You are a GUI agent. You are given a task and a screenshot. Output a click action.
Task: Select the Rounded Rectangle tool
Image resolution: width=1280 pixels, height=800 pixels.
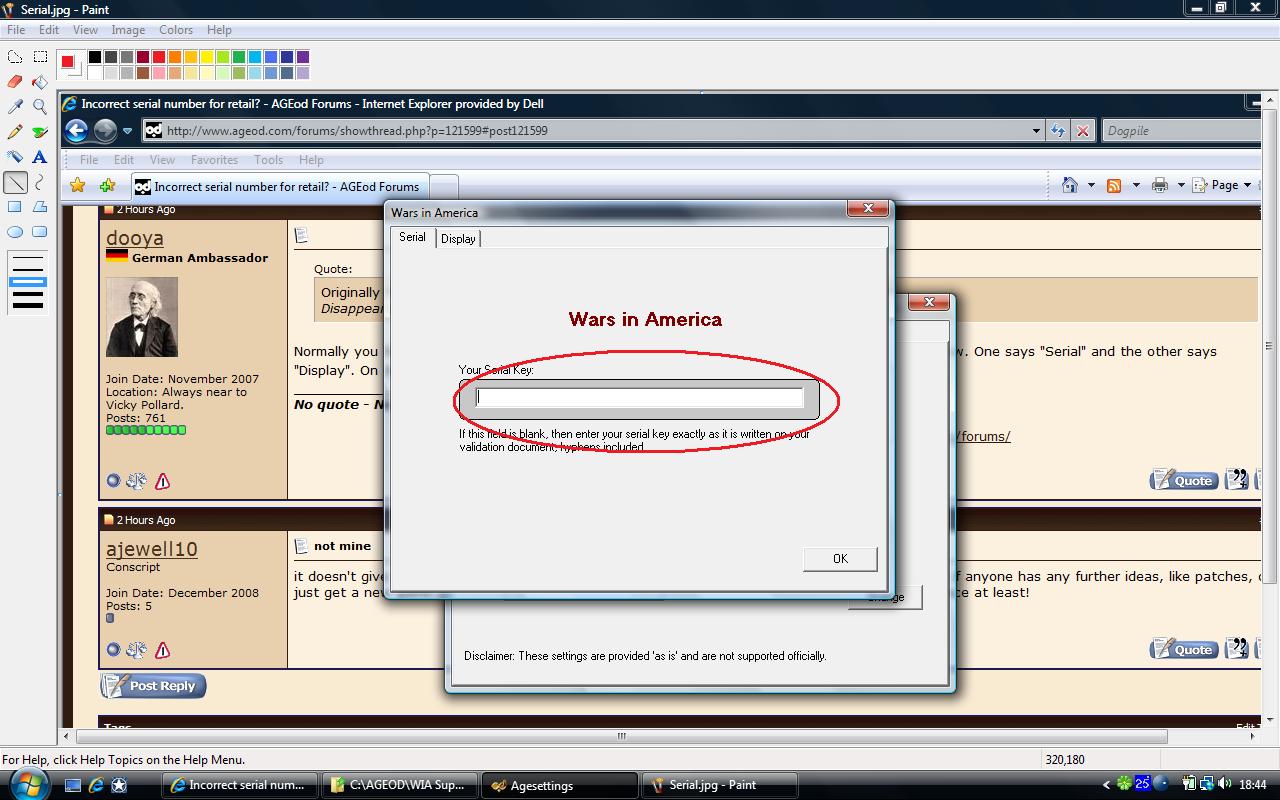[x=40, y=232]
